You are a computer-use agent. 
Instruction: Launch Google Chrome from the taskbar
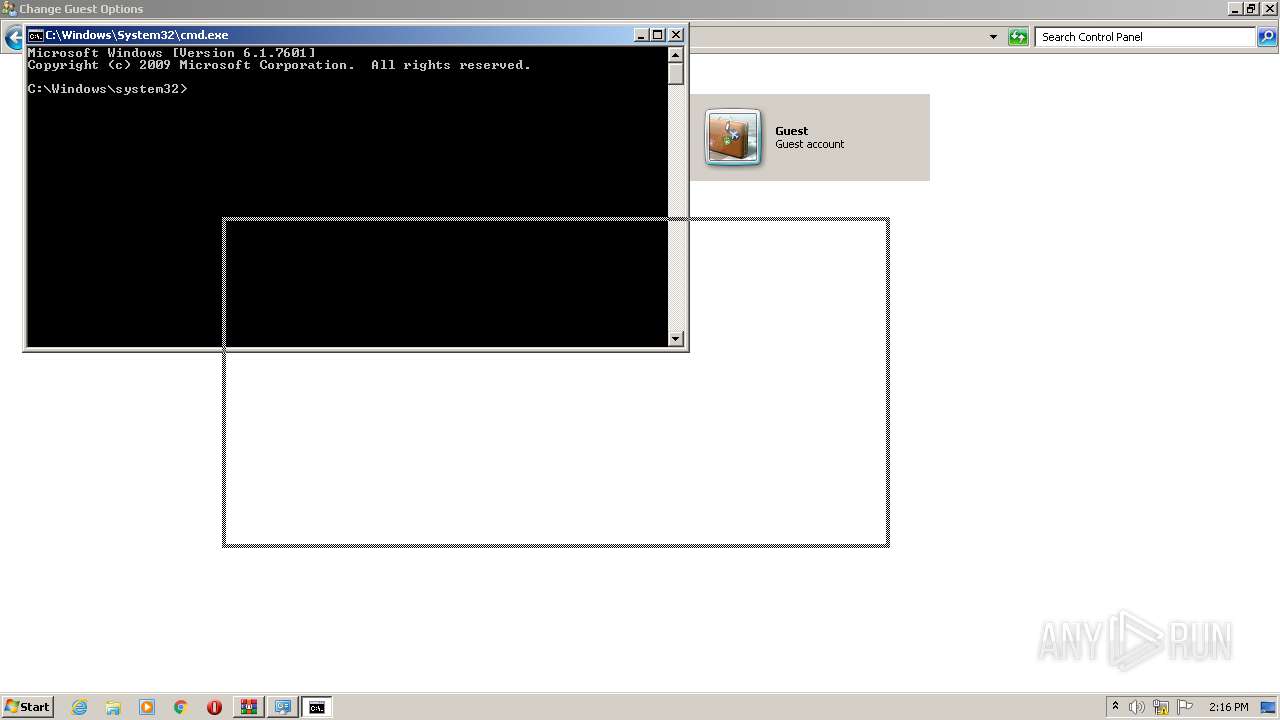point(181,707)
